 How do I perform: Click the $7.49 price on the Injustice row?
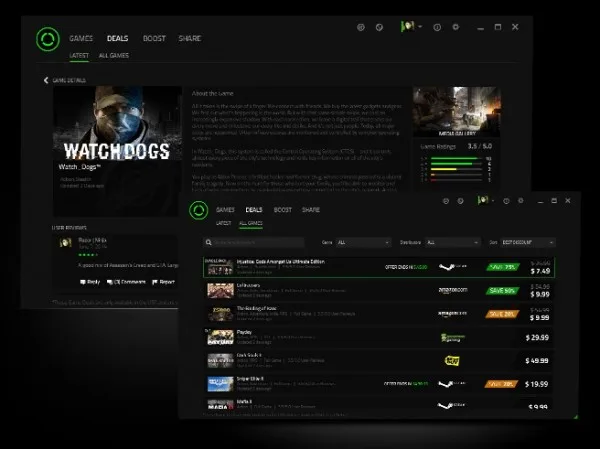pyautogui.click(x=540, y=271)
